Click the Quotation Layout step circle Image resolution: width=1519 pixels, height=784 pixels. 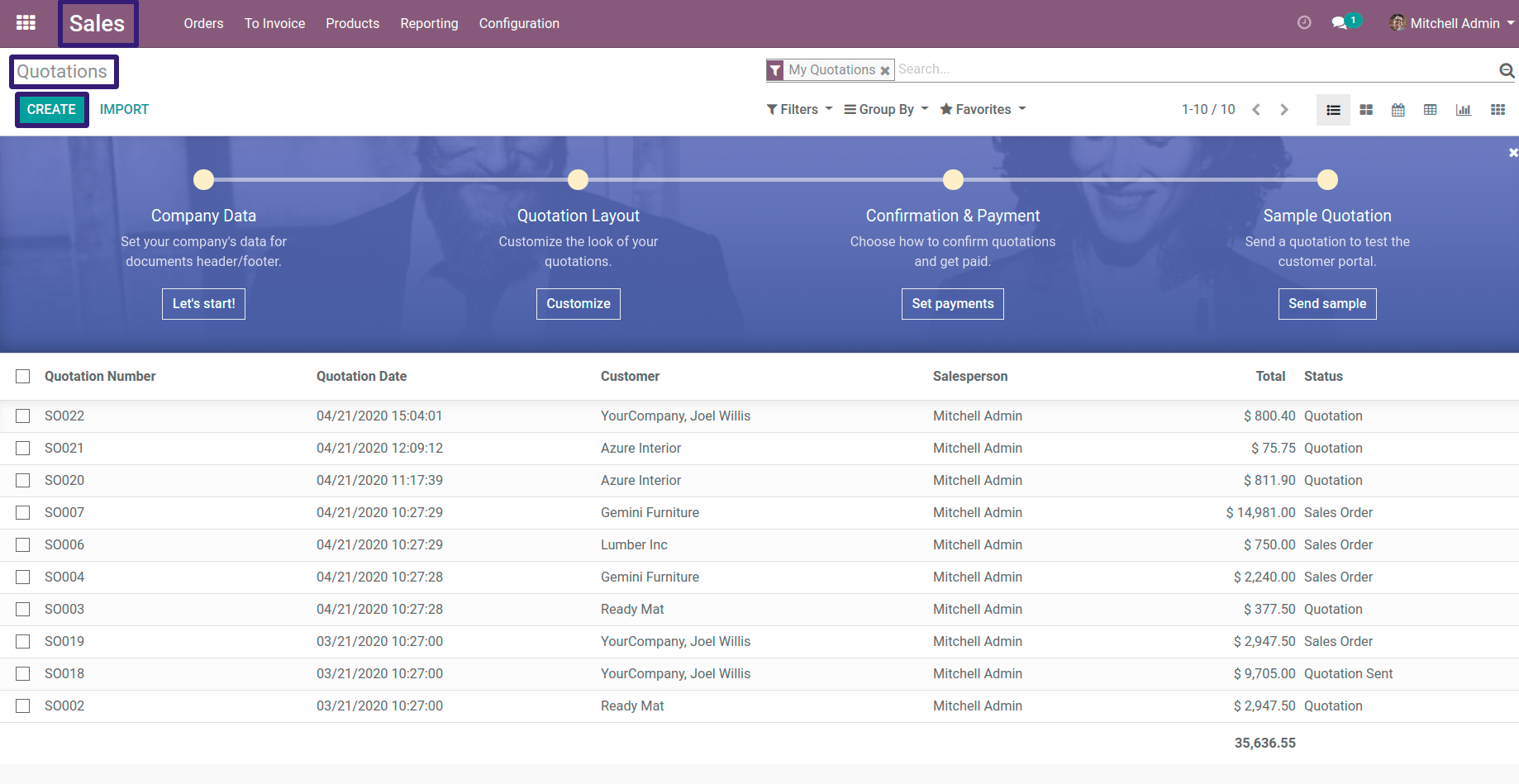(x=579, y=179)
